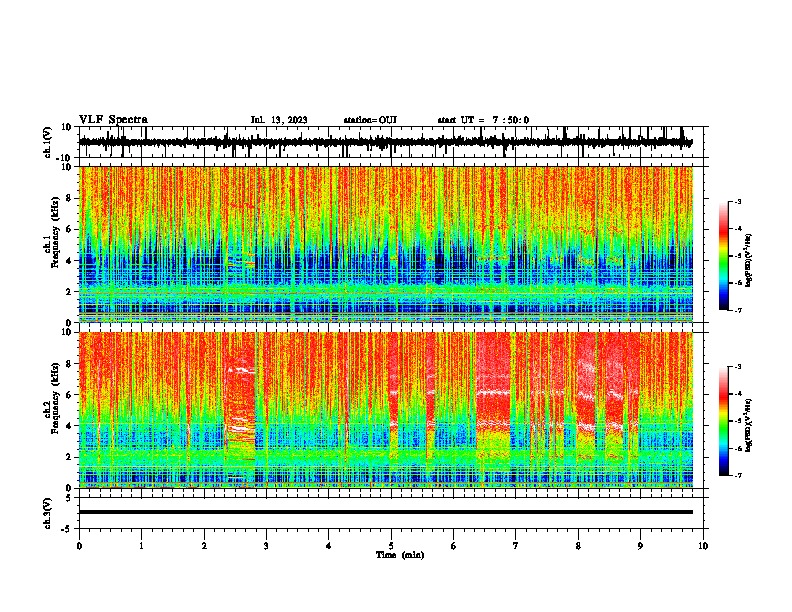Screen dimensions: 792x612
Task: Click the "-3" tick on upper colorbar
Action: tap(737, 201)
